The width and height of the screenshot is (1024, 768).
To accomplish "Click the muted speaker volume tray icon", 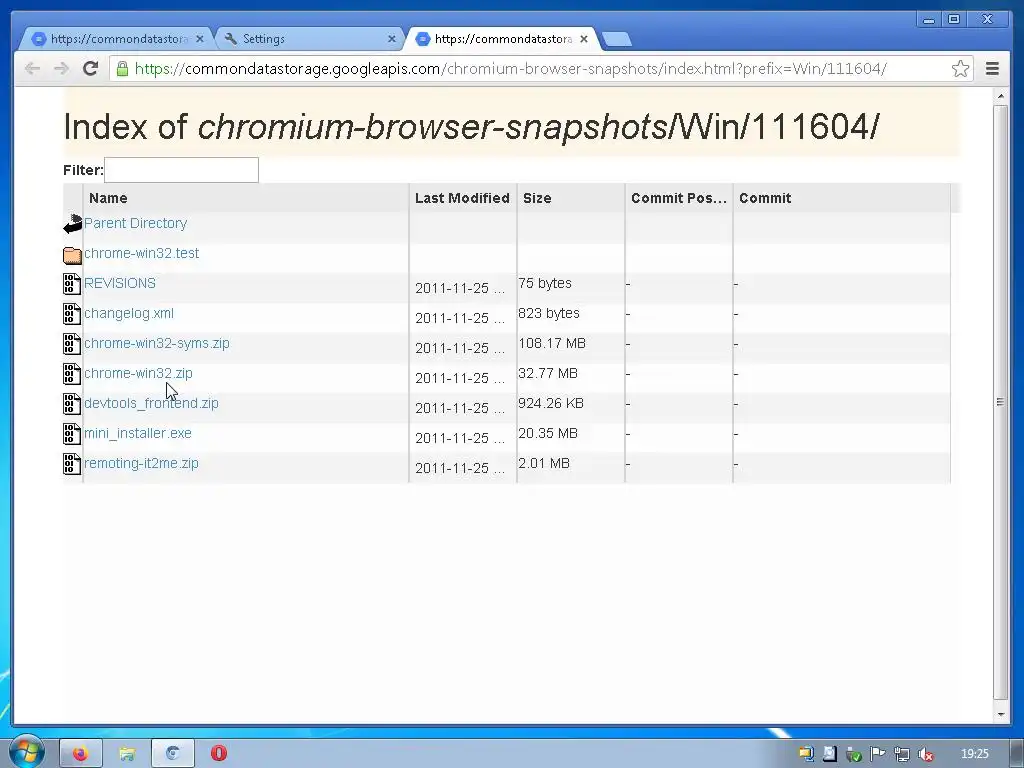I will point(925,754).
